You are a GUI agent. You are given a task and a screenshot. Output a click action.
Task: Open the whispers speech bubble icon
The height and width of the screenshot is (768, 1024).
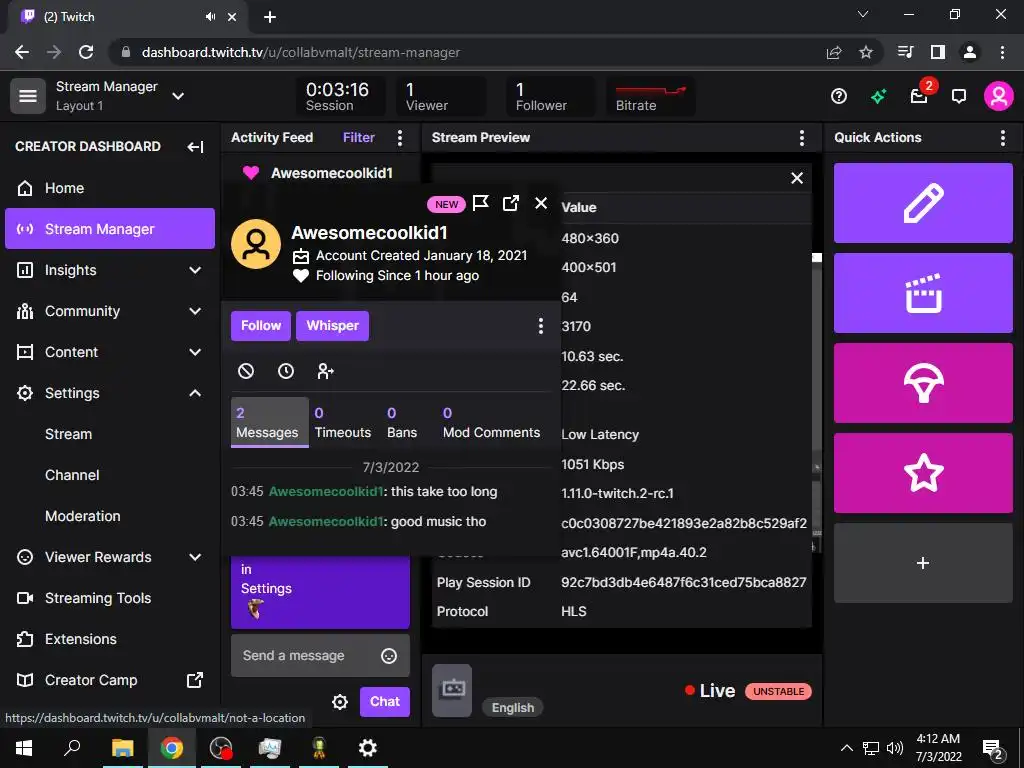(959, 97)
